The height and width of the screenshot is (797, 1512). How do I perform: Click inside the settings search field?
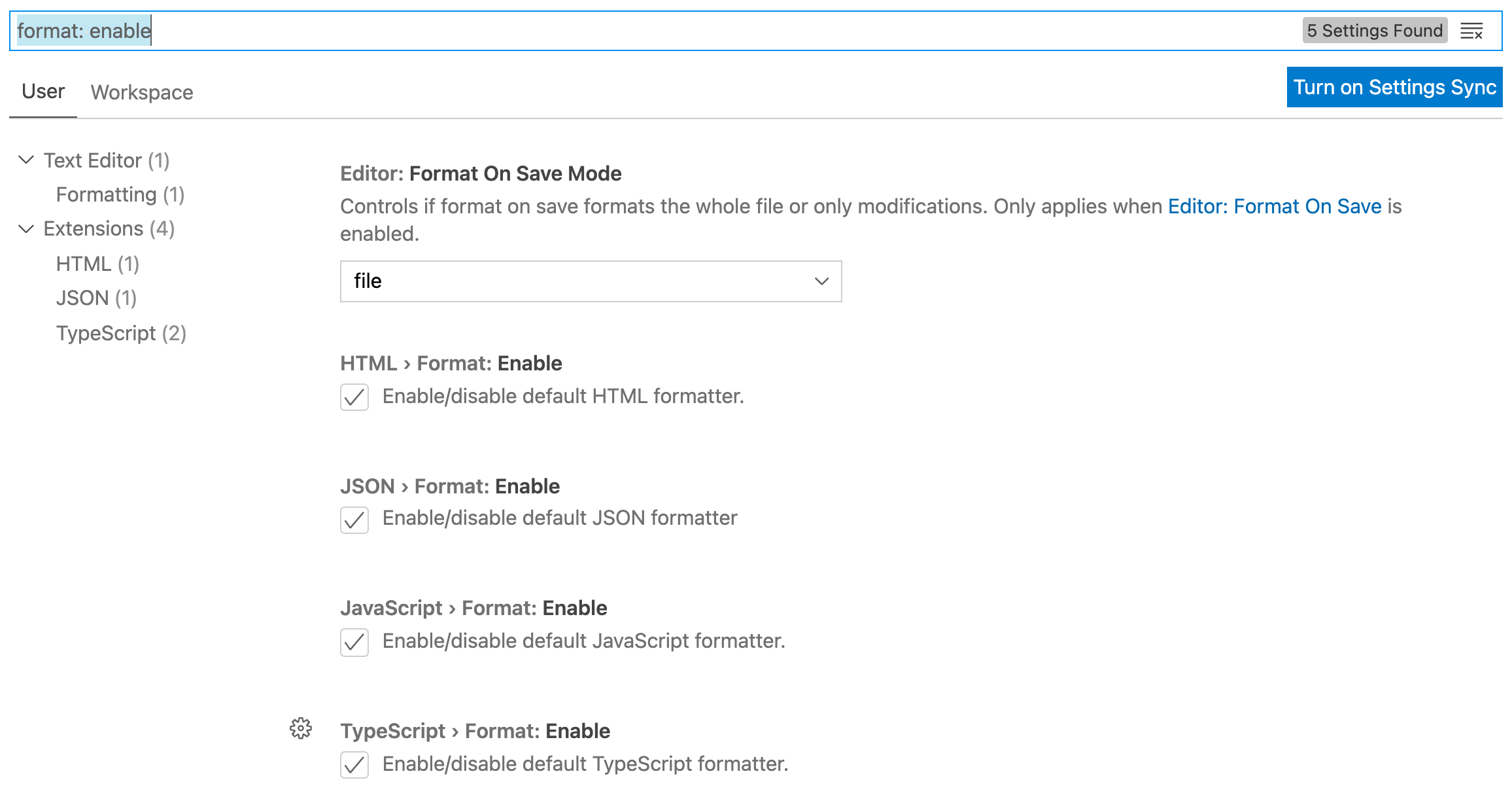tap(458, 30)
